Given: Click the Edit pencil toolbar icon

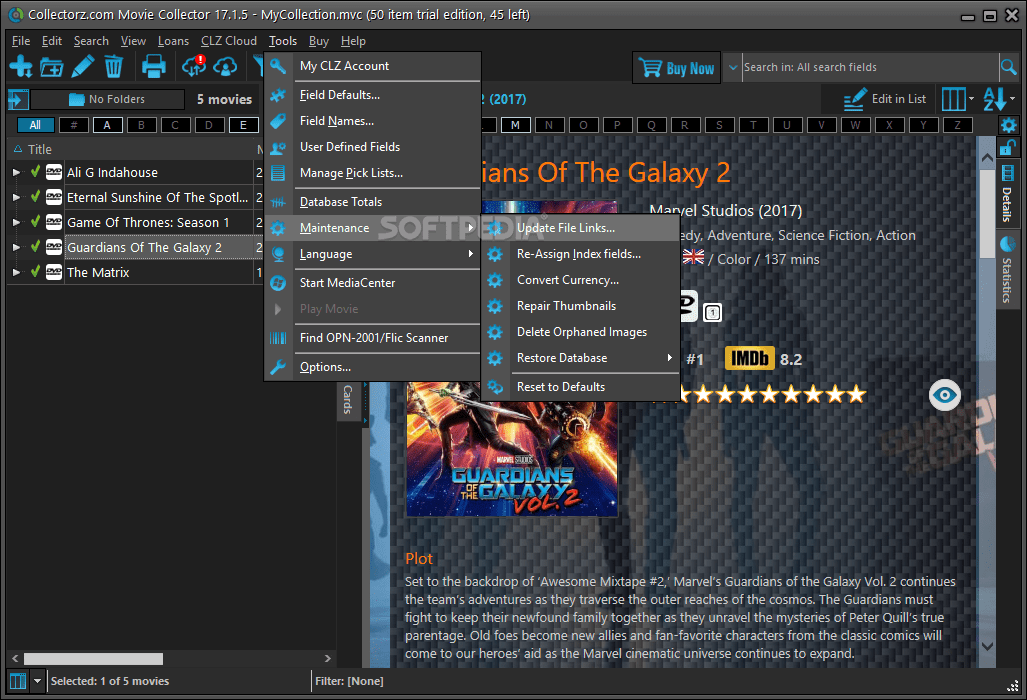Looking at the screenshot, I should [x=83, y=66].
